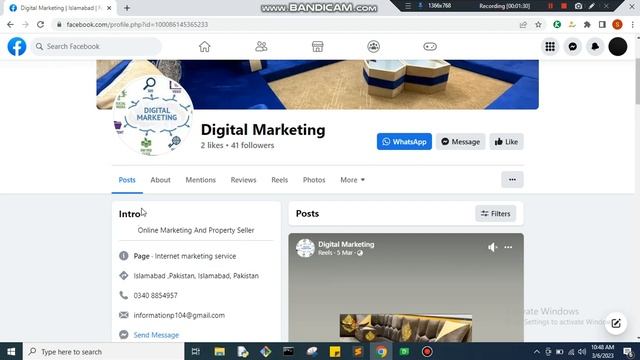
Task: Switch to the Photos tab
Action: (314, 180)
